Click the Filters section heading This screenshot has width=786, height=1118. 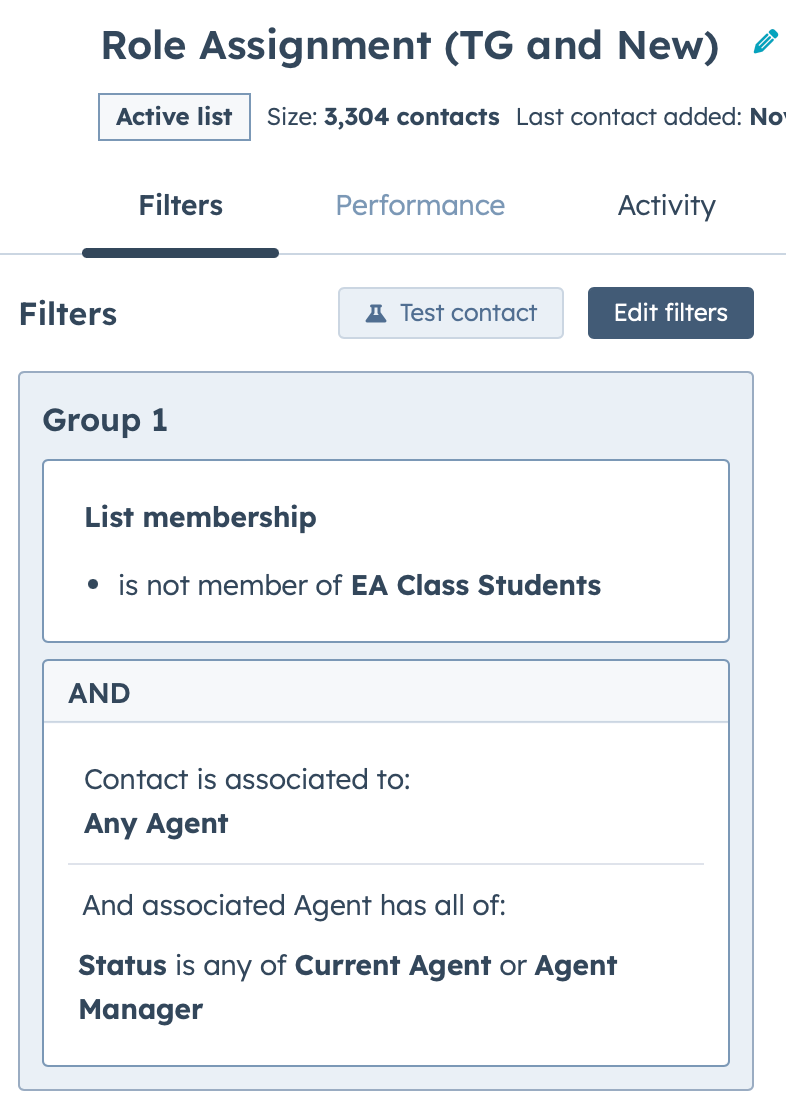click(x=68, y=314)
